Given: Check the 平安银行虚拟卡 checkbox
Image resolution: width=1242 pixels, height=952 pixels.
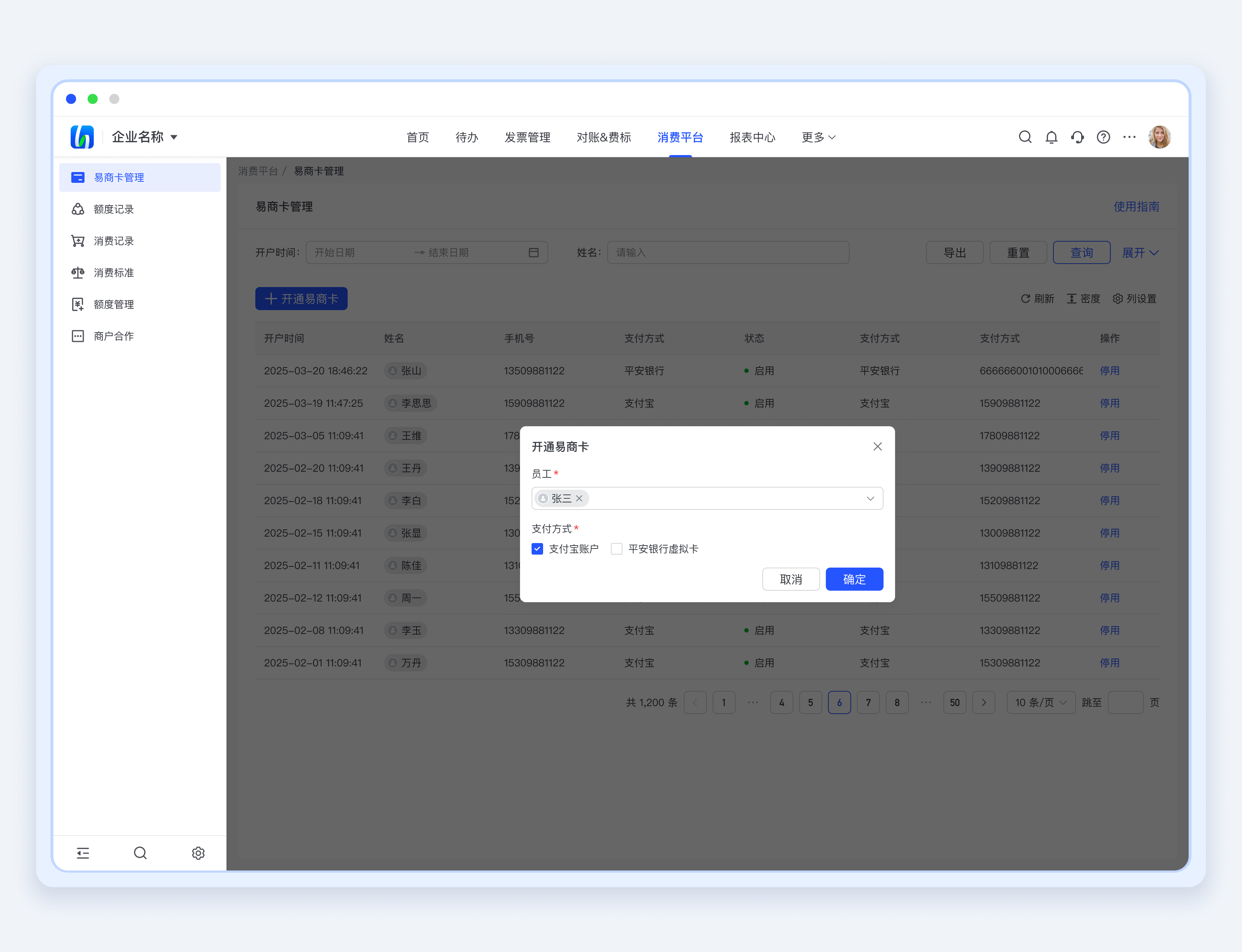Looking at the screenshot, I should [616, 549].
